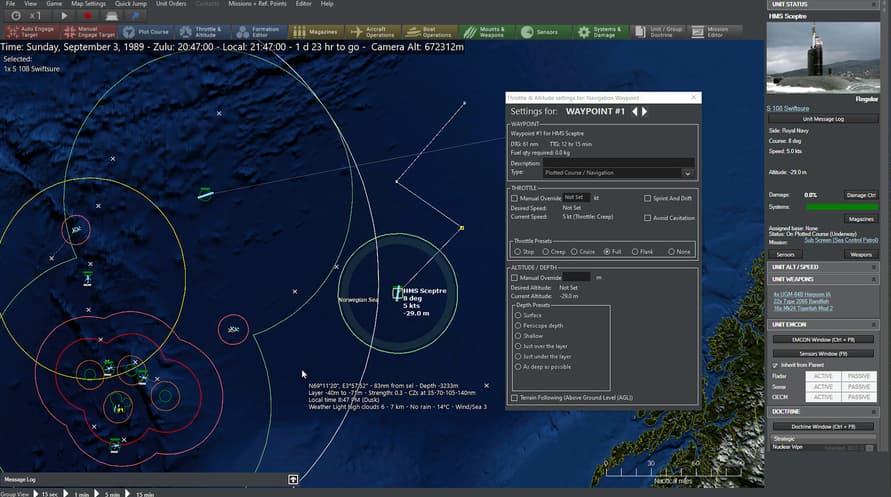Expand the UNIT ALT / SPEED panel
Viewport: 891px width, 497px height.
[873, 267]
